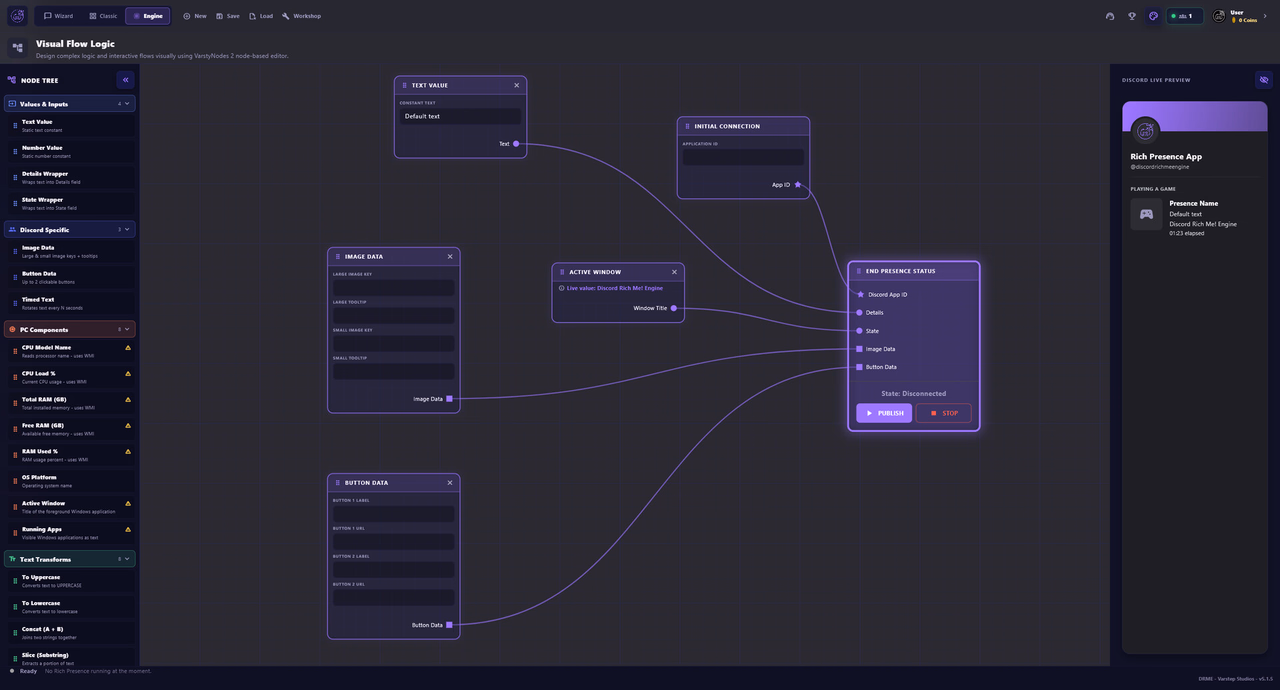This screenshot has width=1280, height=690.
Task: Click the CPU Load % warning icon
Action: pos(128,374)
